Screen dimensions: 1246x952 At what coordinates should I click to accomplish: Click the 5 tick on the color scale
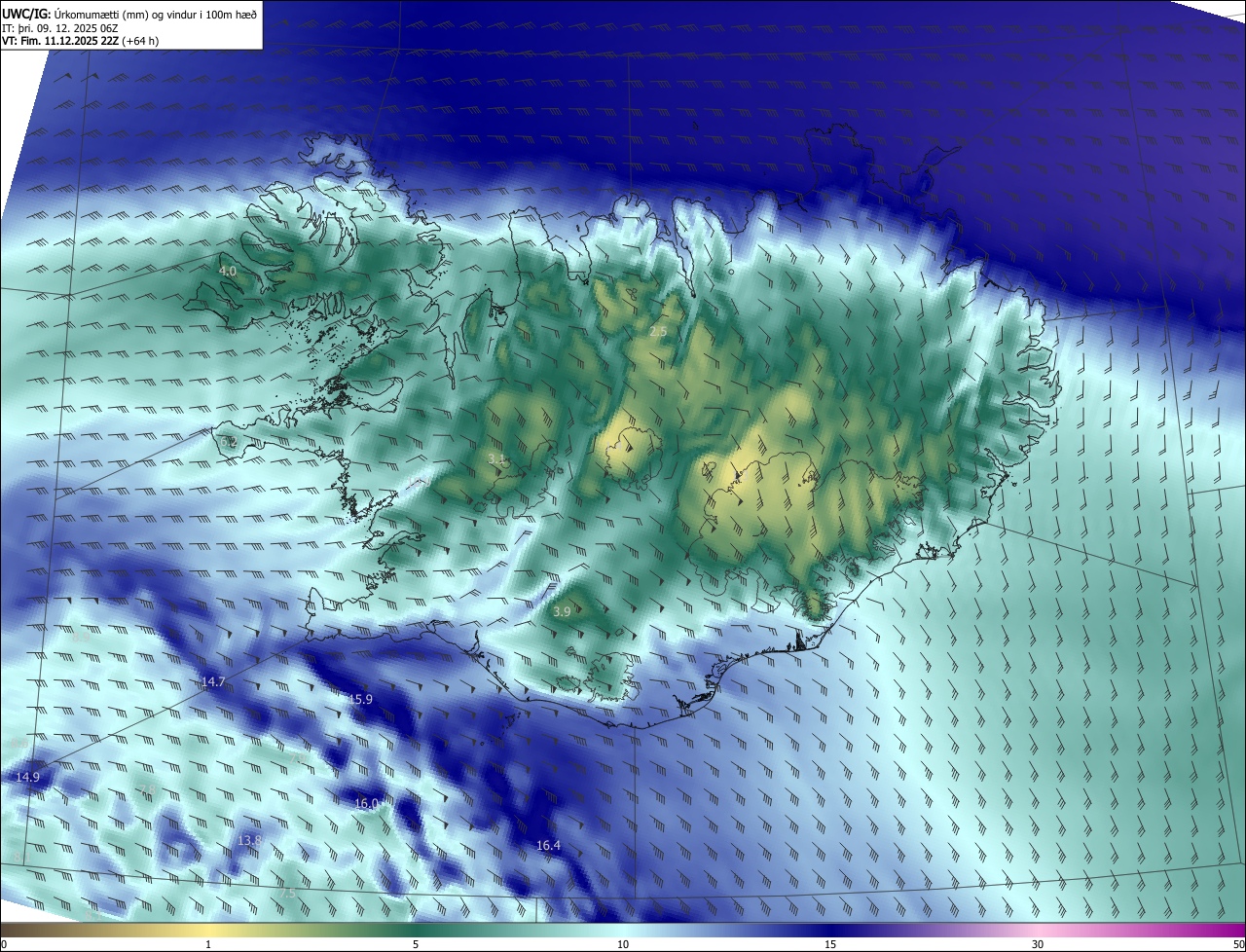pos(416,944)
